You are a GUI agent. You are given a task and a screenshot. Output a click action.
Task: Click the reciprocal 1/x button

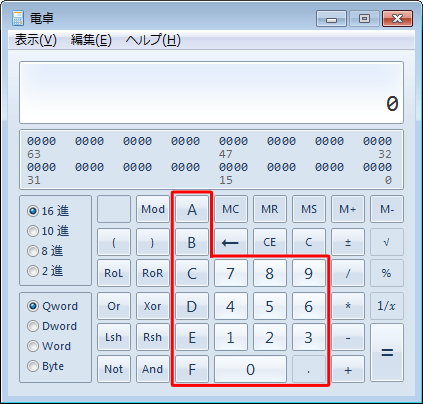(x=387, y=306)
